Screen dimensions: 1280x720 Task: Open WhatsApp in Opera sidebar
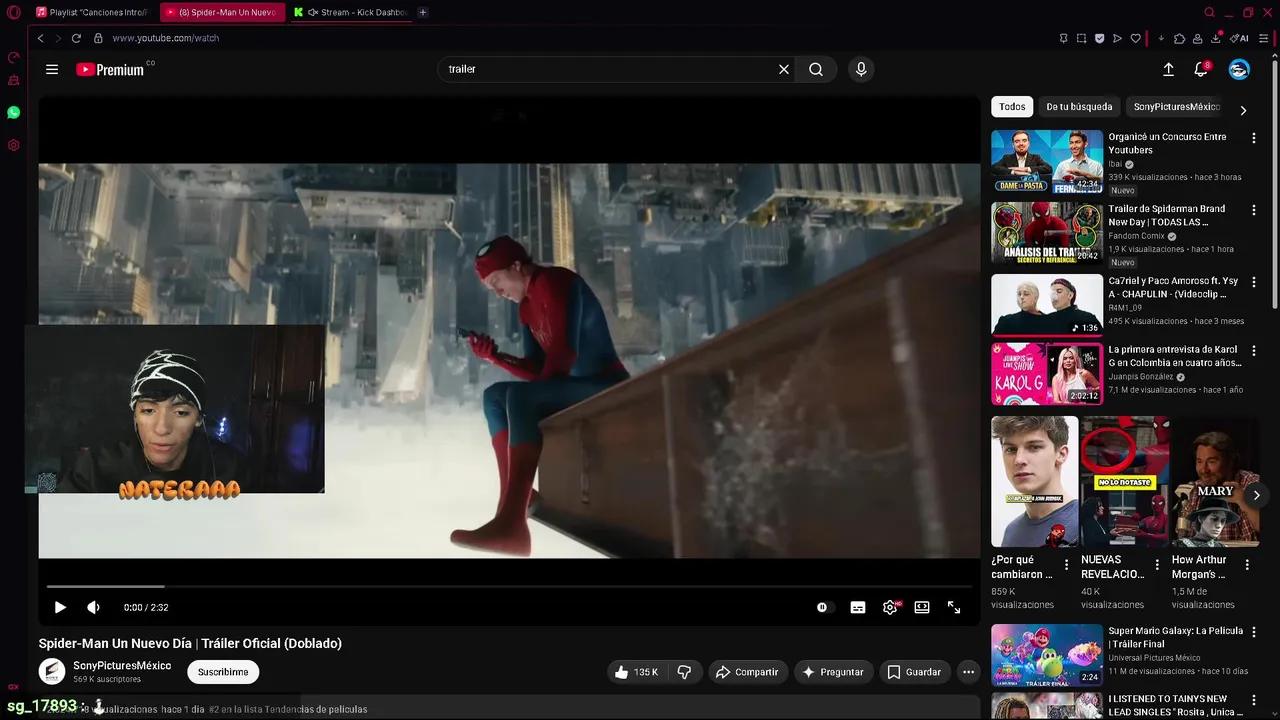[13, 113]
